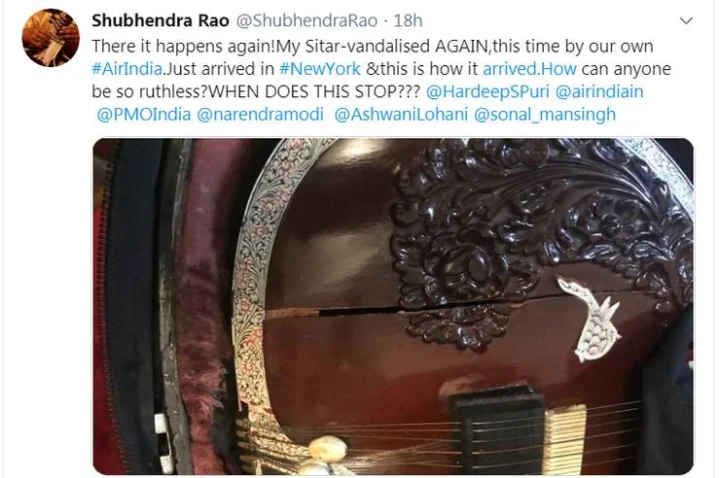Image resolution: width=720 pixels, height=478 pixels.
Task: Expand the tweet options chevron
Action: pos(686,21)
